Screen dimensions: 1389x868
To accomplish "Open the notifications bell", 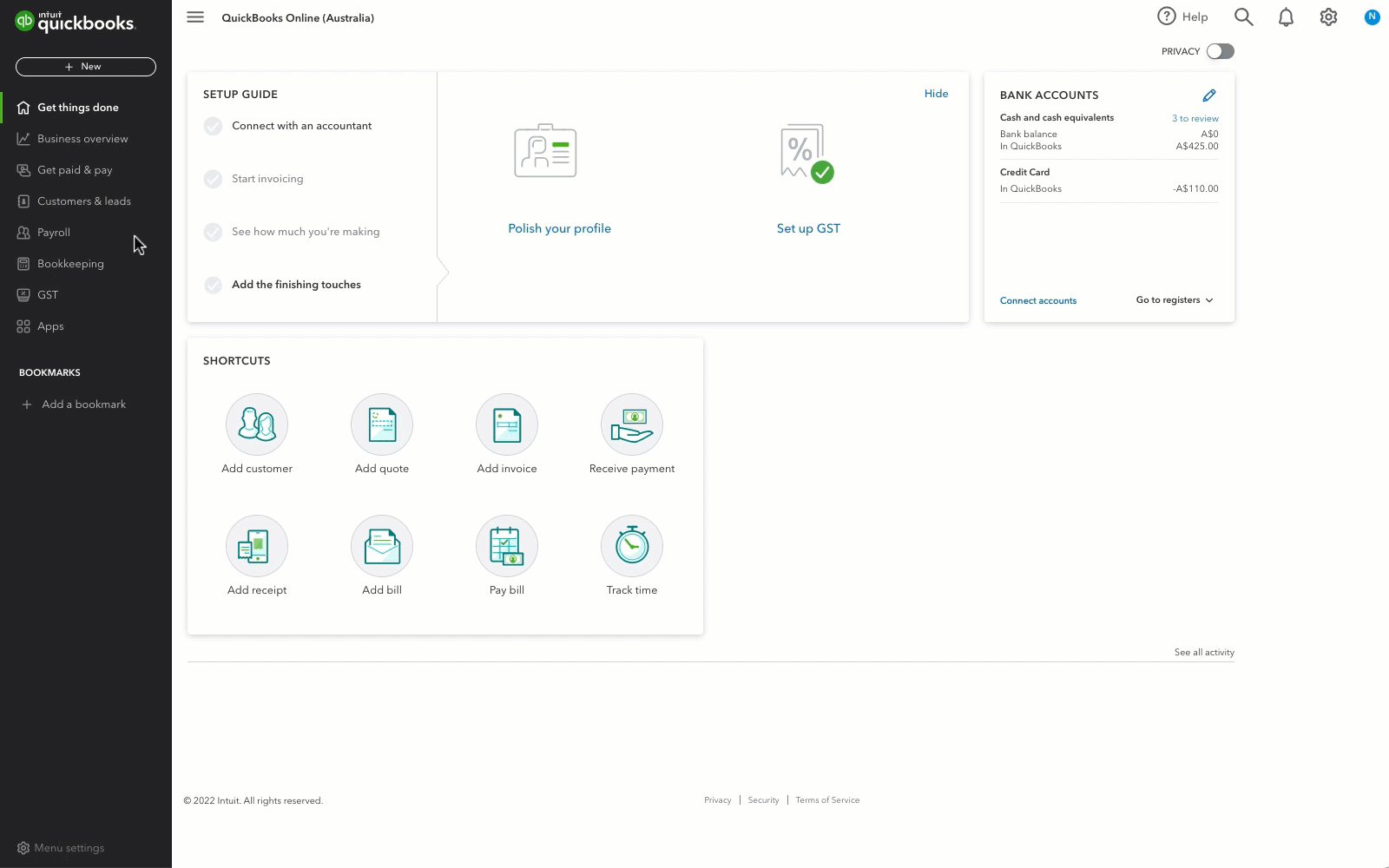I will (x=1286, y=17).
